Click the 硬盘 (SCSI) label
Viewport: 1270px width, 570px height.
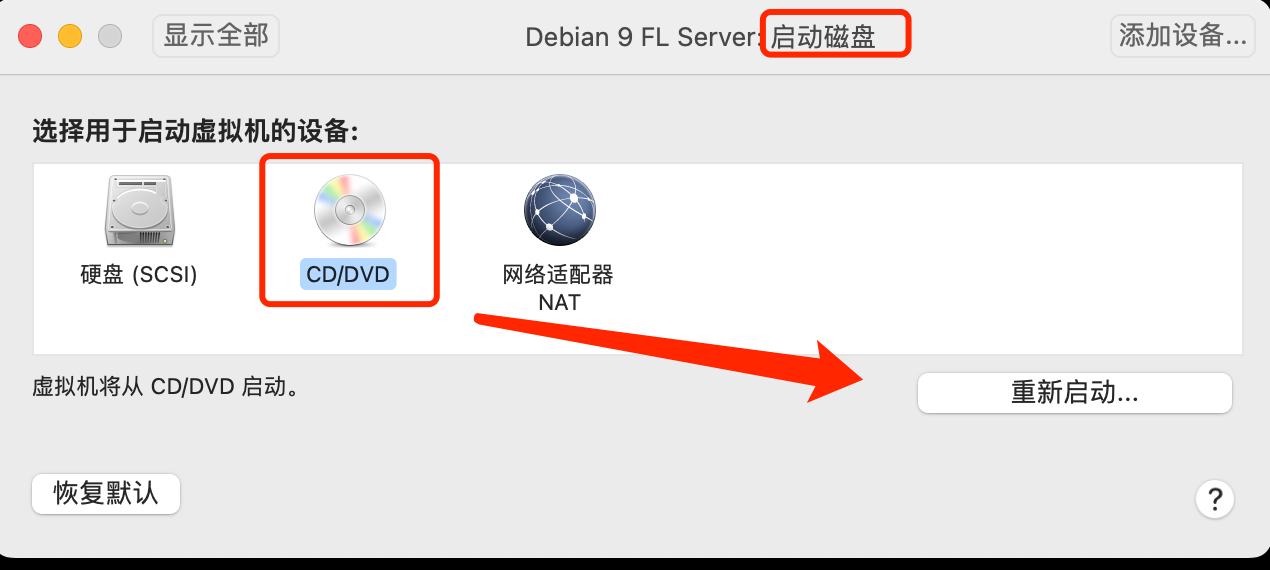point(139,274)
